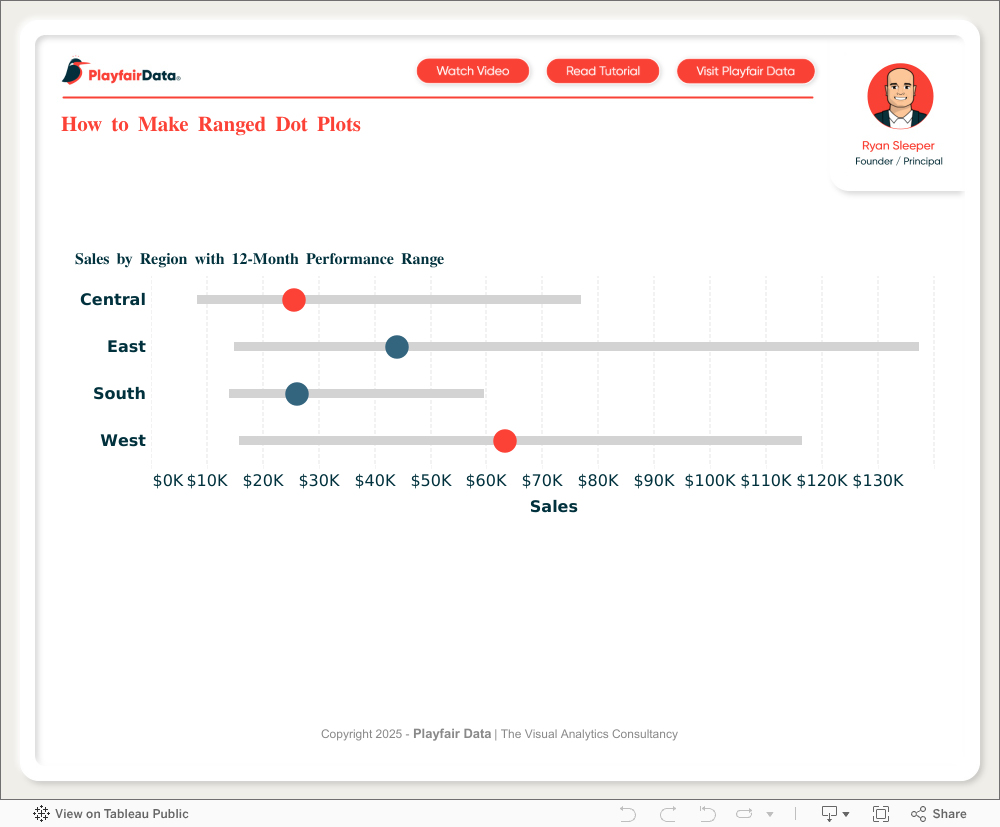
Task: Click the Playfair Data logo
Action: pos(121,71)
